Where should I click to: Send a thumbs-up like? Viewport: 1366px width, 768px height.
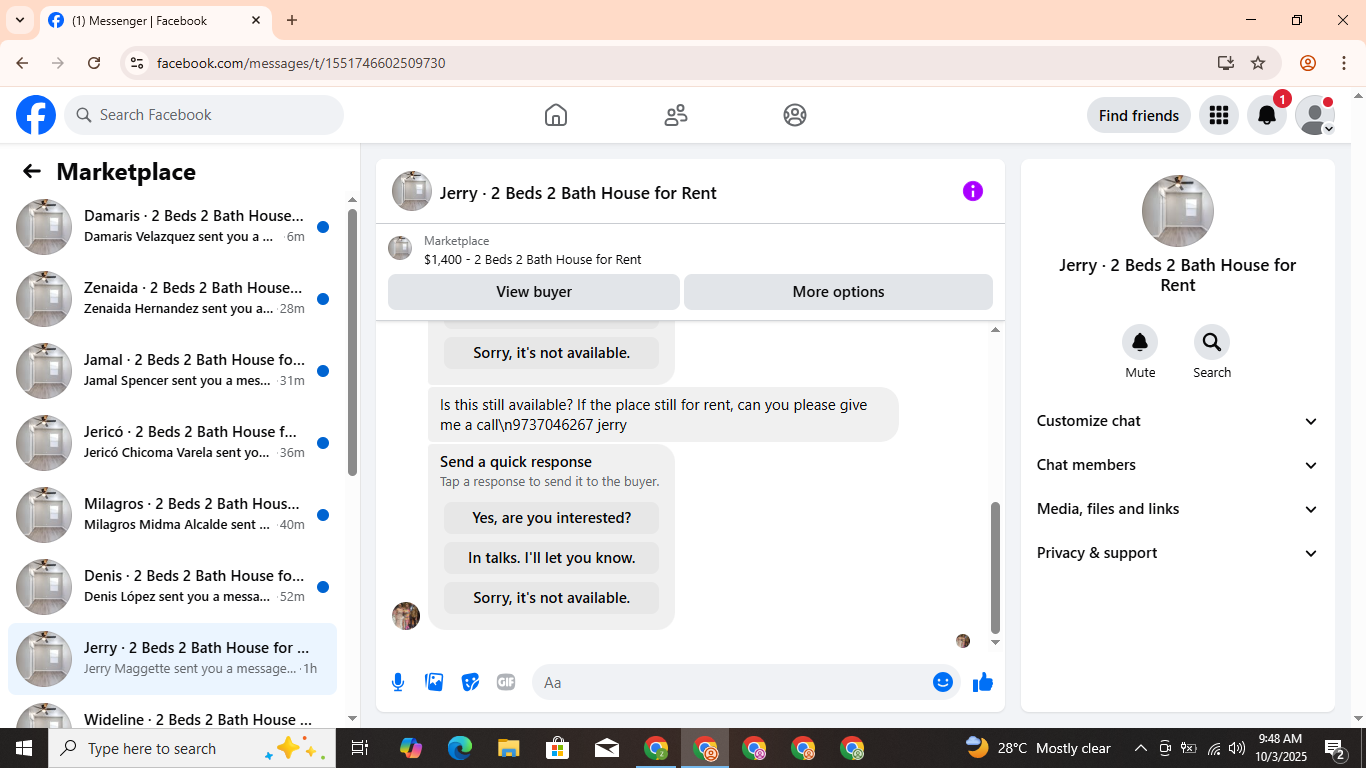(983, 682)
